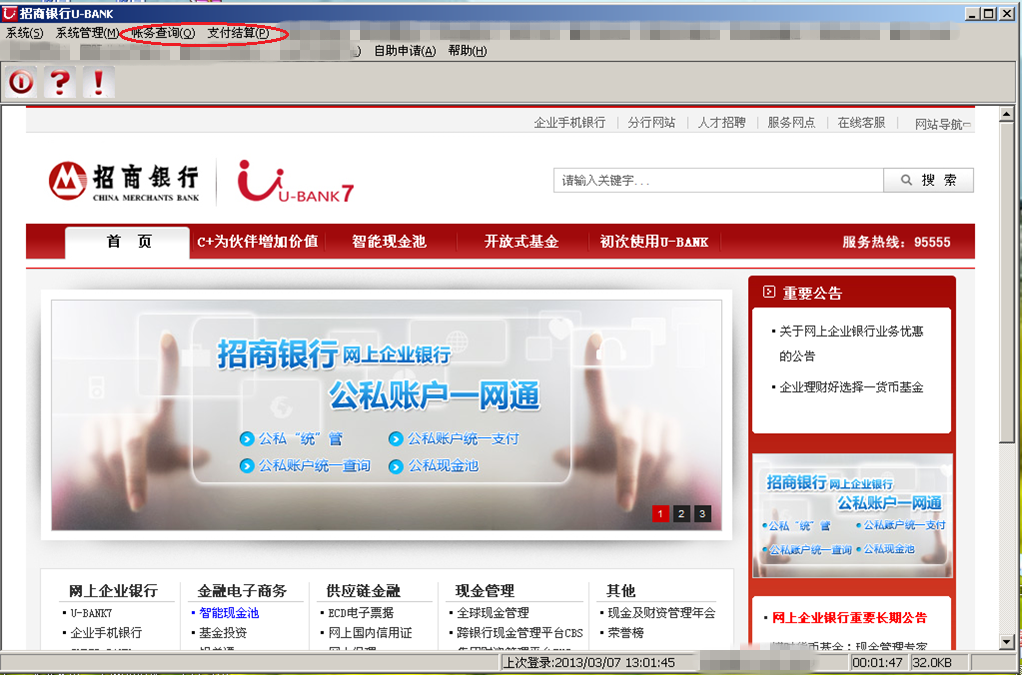Open 智能现金池 under 金融电子商务

point(229,613)
